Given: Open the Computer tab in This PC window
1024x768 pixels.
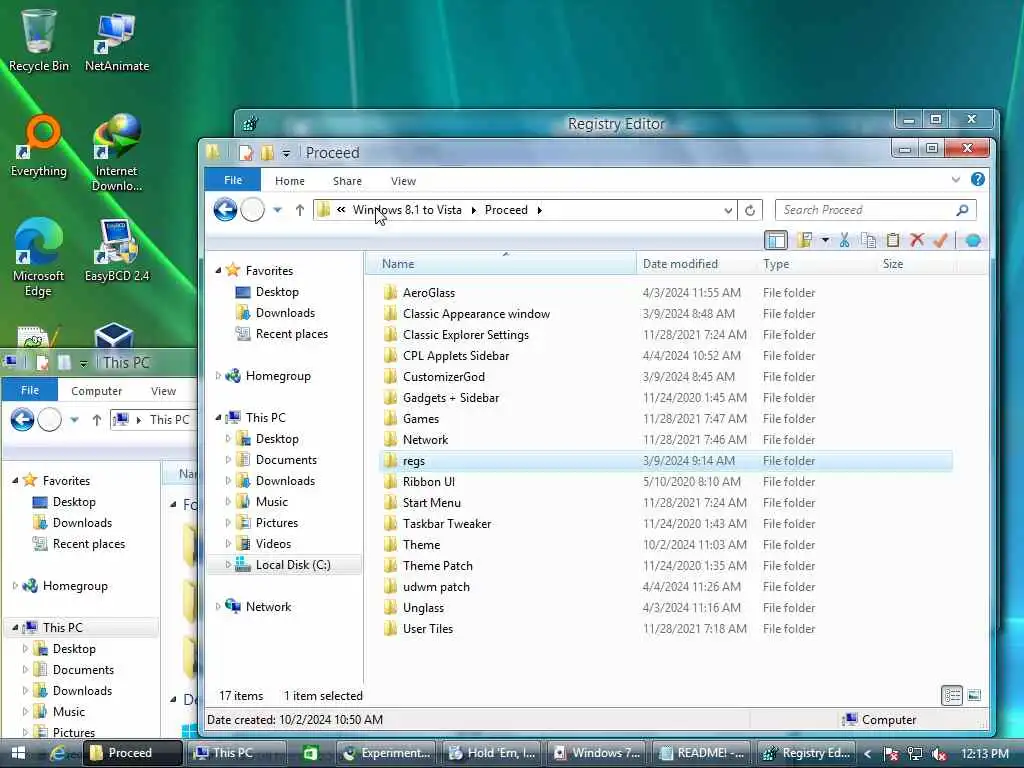Looking at the screenshot, I should [97, 391].
